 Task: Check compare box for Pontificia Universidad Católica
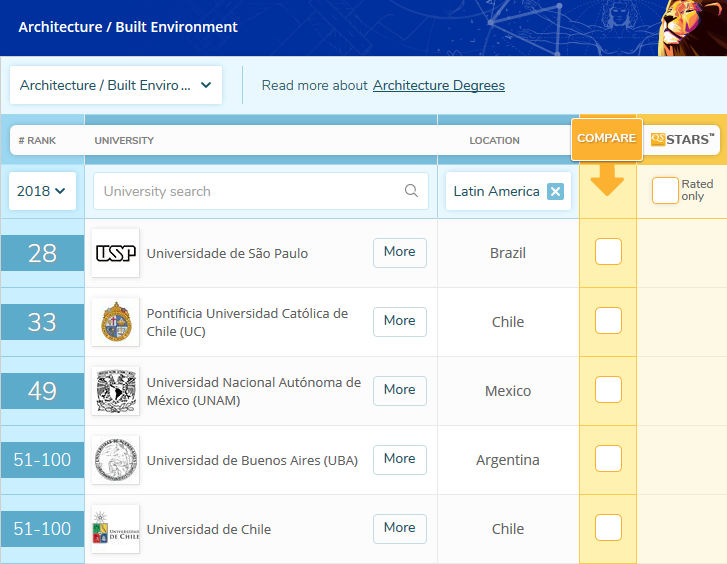[x=608, y=320]
